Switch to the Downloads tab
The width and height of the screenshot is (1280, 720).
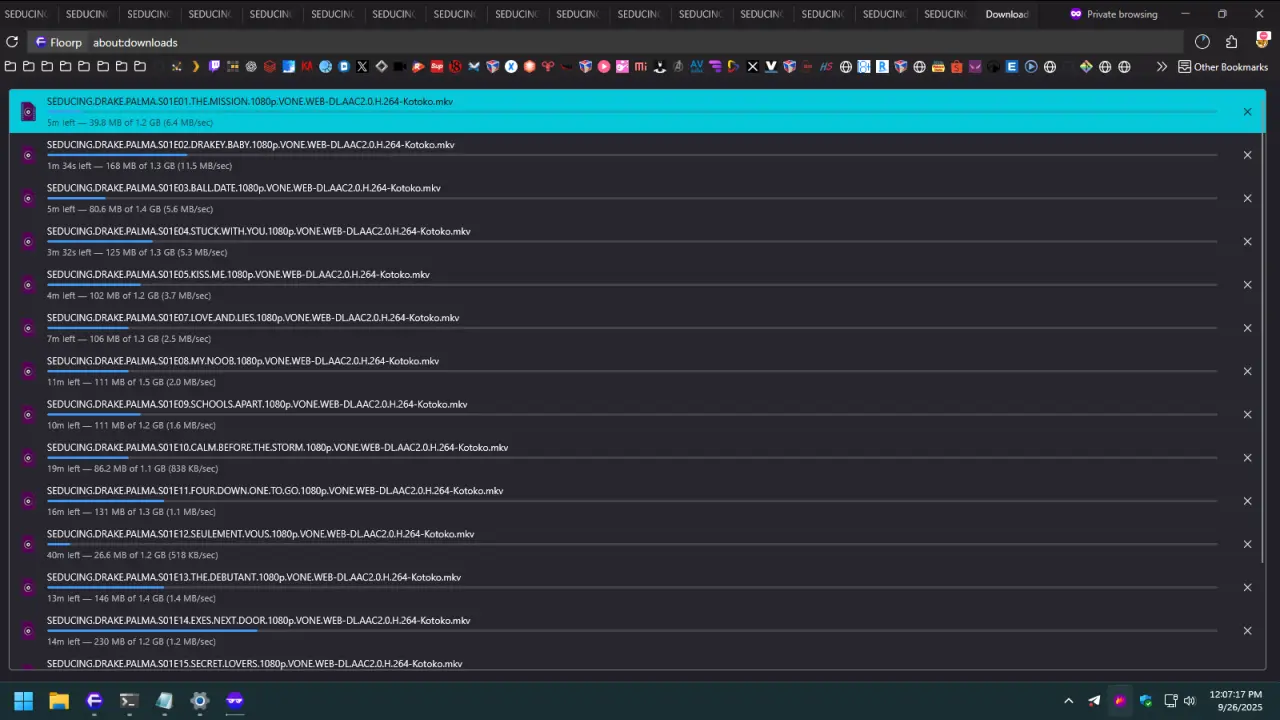(x=1006, y=14)
